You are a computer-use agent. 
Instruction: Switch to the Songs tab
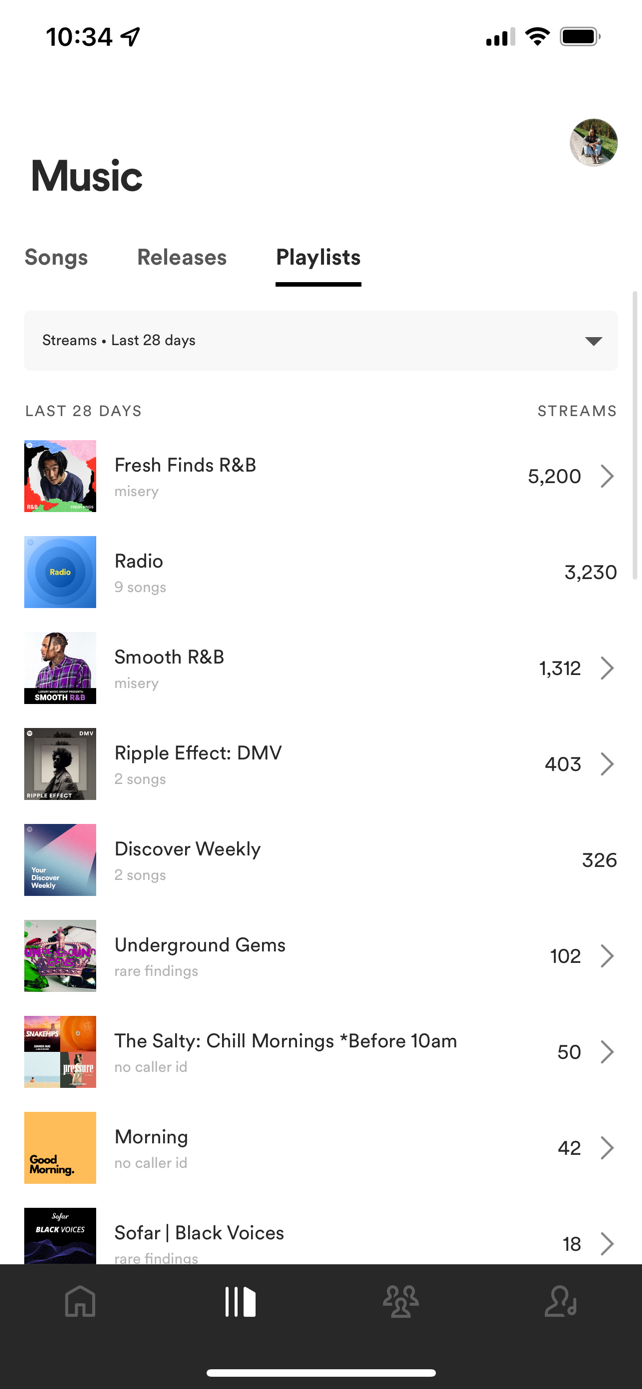point(56,257)
